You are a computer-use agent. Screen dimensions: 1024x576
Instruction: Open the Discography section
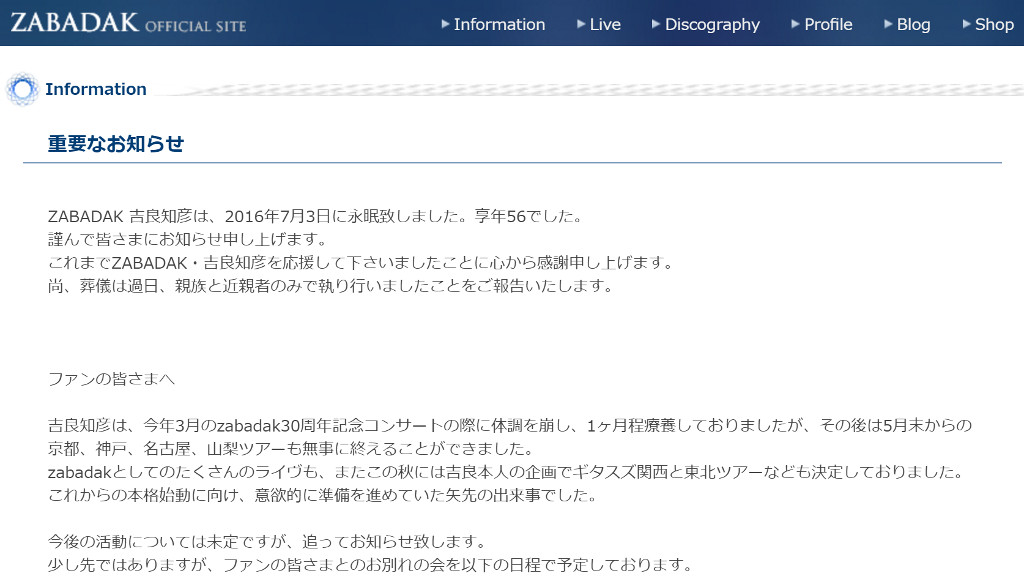[x=712, y=24]
